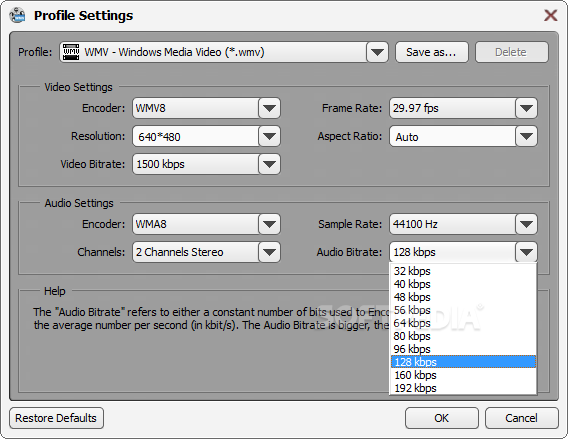Open the audio Encoder WMA8 dropdown arrow
This screenshot has width=568, height=439.
pyautogui.click(x=269, y=224)
